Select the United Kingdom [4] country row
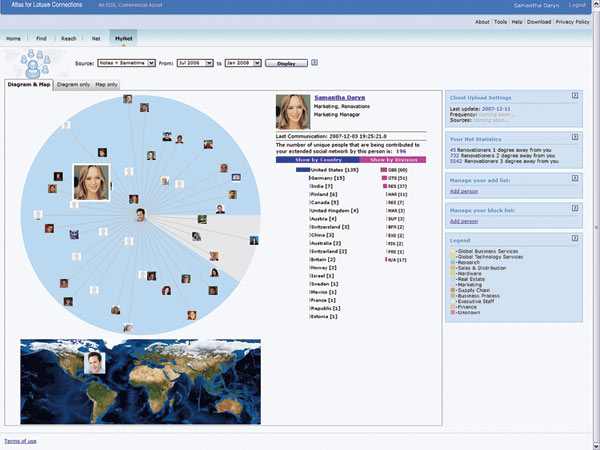Image resolution: width=600 pixels, height=450 pixels. 334,210
